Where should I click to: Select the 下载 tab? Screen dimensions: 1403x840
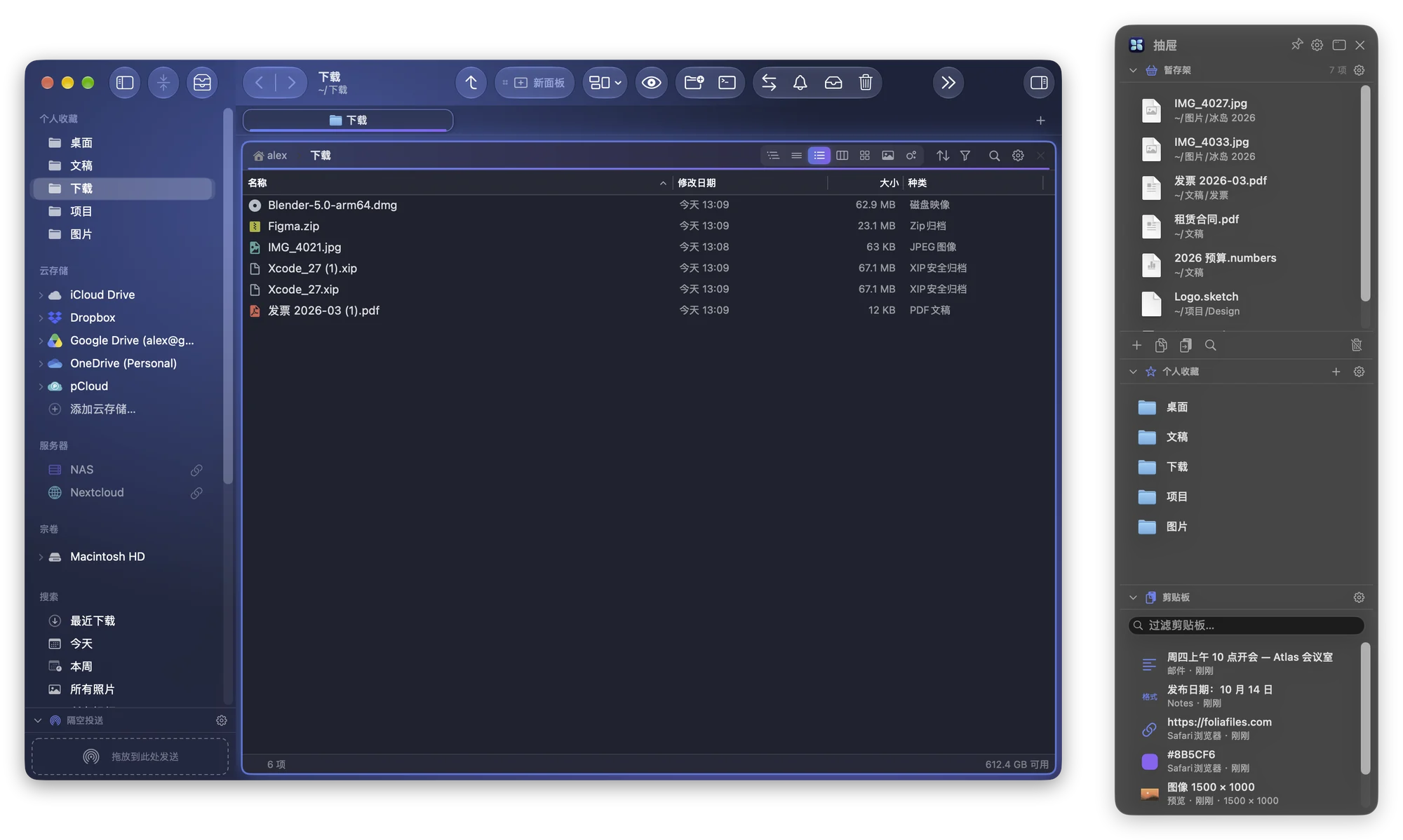pyautogui.click(x=348, y=120)
